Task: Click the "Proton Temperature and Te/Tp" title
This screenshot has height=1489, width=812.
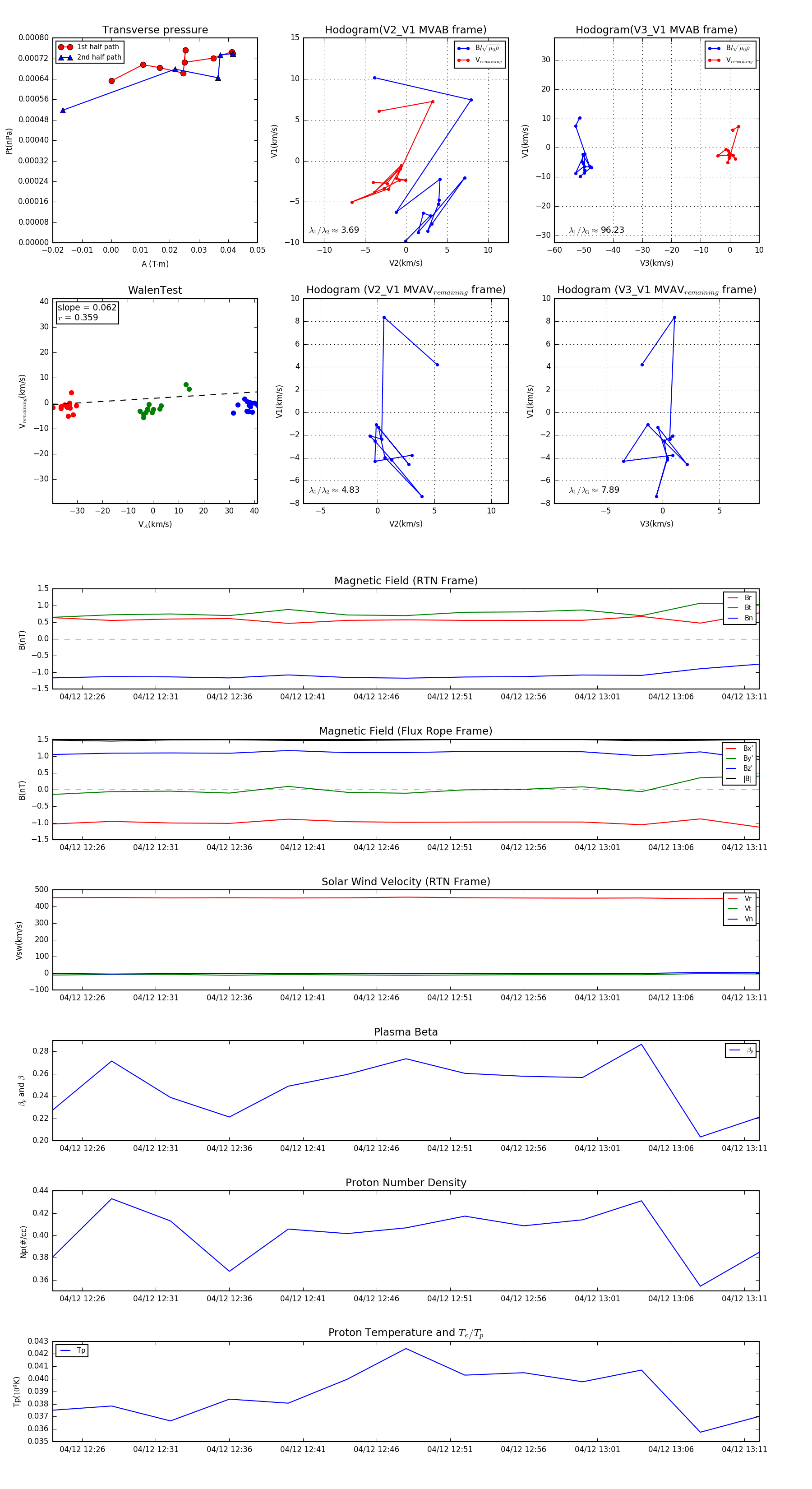Action: coord(406,1332)
